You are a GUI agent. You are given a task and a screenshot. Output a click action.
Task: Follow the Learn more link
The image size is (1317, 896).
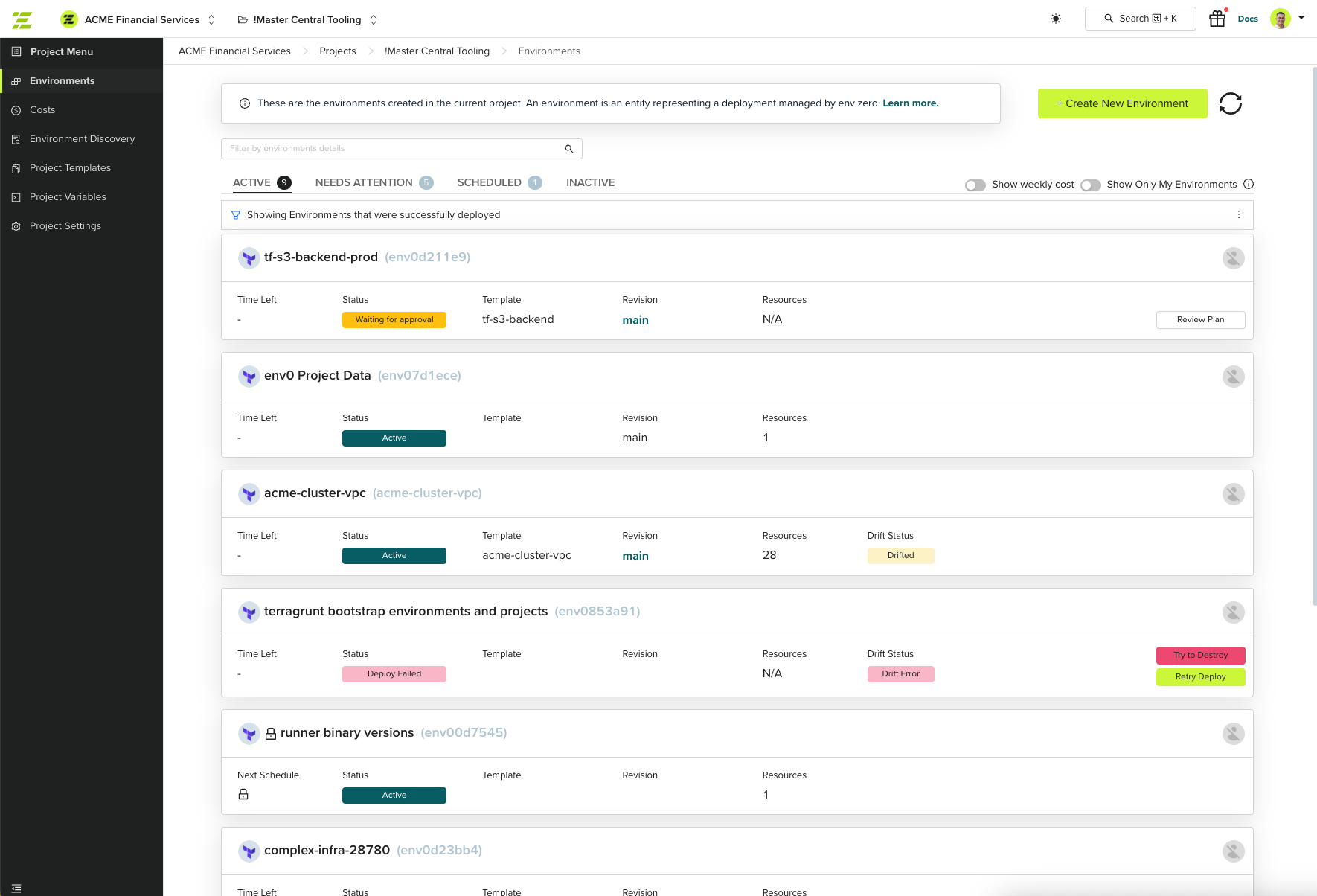(910, 103)
